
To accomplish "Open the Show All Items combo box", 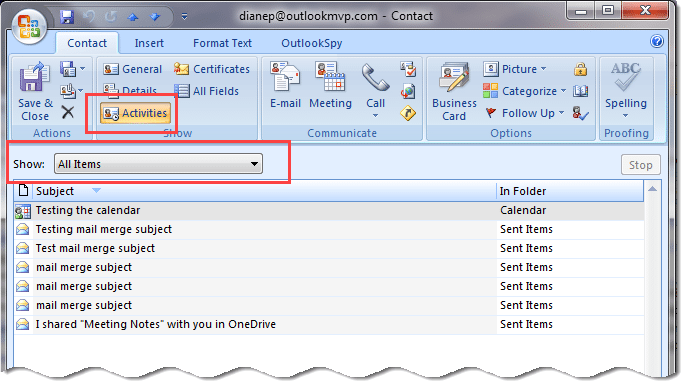I will tap(158, 164).
